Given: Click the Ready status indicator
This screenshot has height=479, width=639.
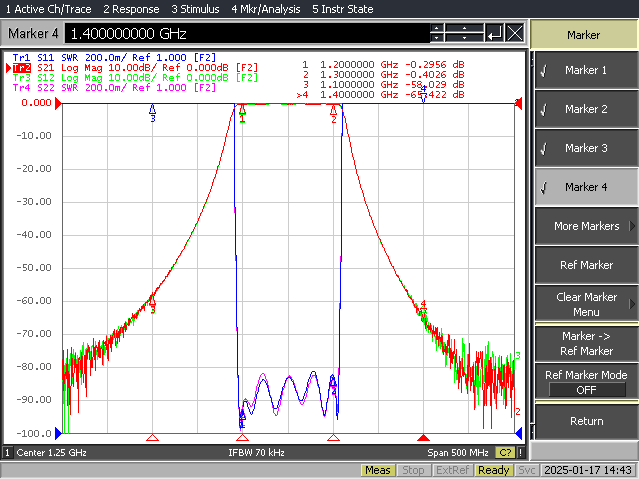Looking at the screenshot, I should click(x=494, y=470).
